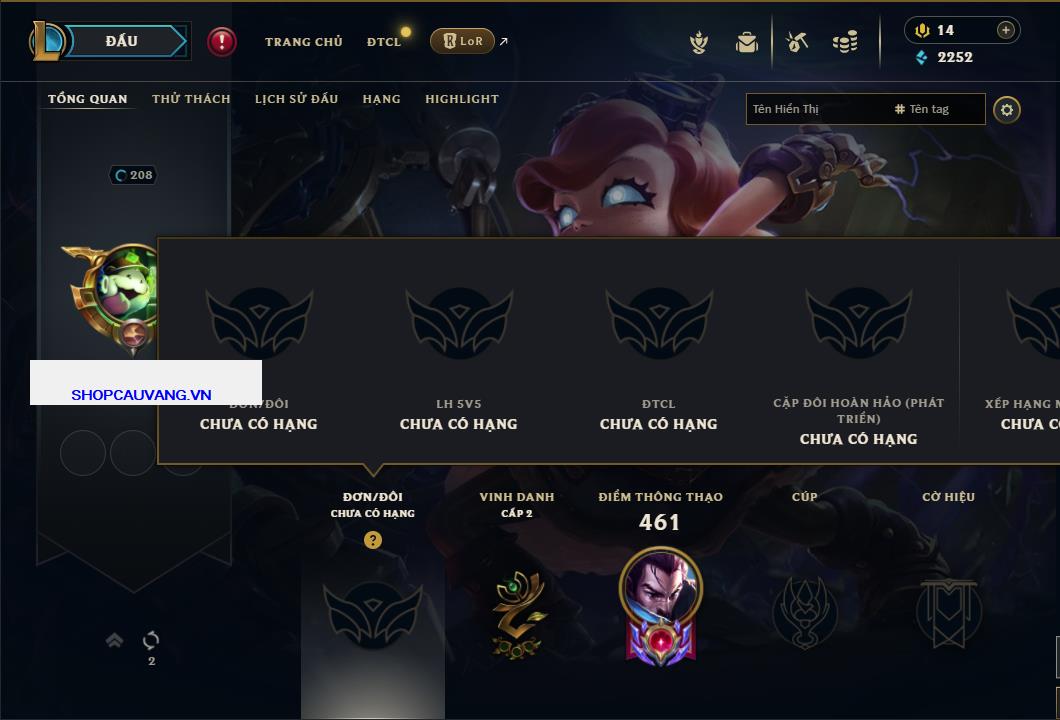Open the clash trophy laurel icon

[x=699, y=42]
